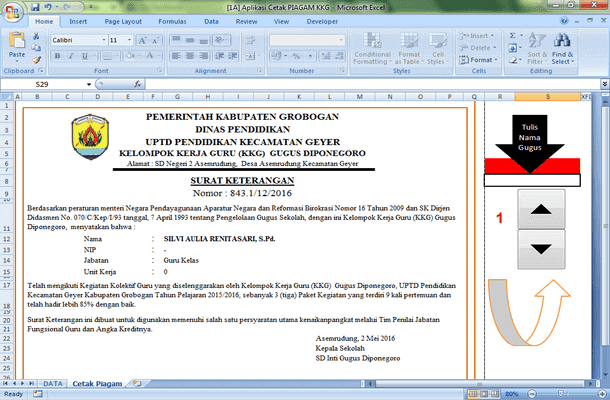Apply left text alignment
This screenshot has height=400, width=610.
tap(176, 56)
